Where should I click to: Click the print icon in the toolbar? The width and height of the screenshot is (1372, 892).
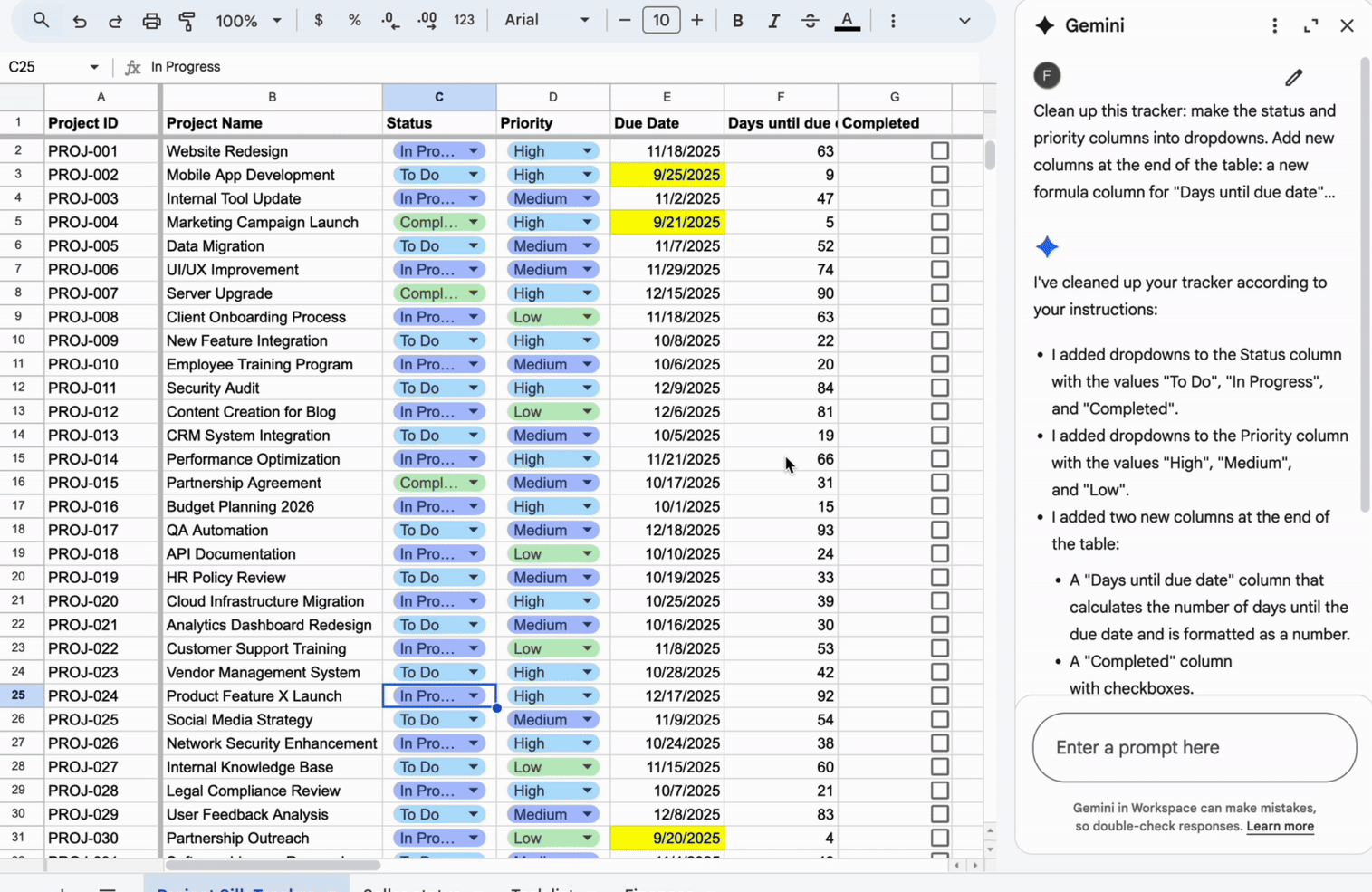point(151,21)
